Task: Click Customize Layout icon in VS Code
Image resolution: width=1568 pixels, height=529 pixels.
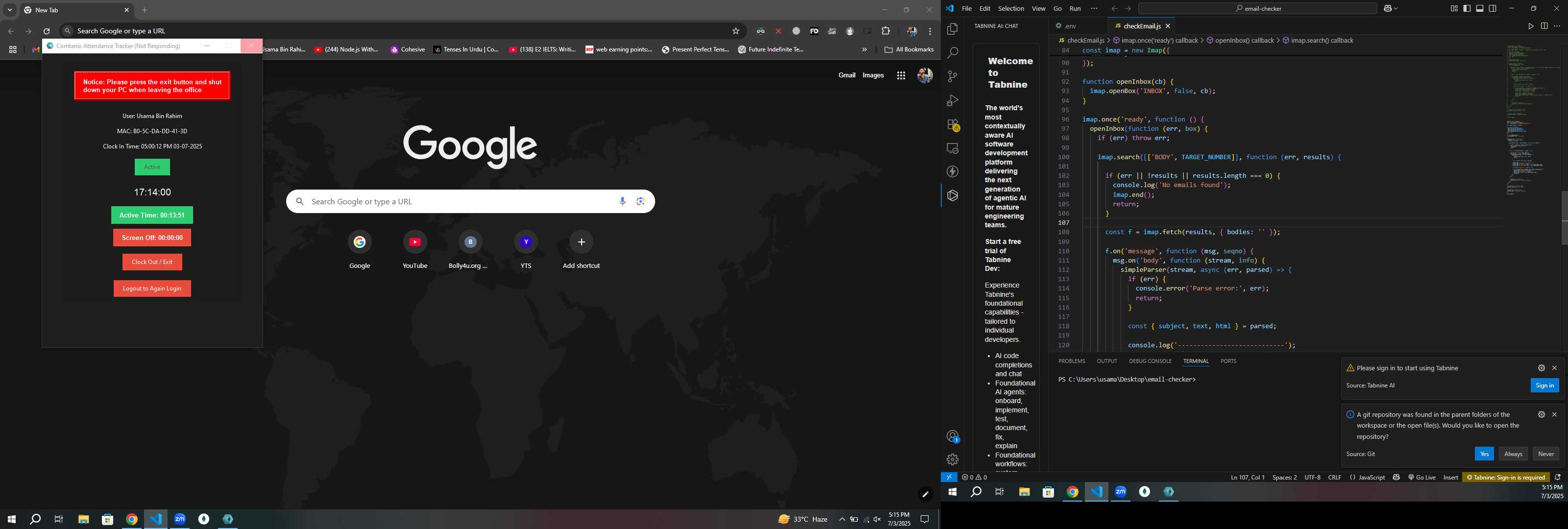Action: [x=1454, y=8]
